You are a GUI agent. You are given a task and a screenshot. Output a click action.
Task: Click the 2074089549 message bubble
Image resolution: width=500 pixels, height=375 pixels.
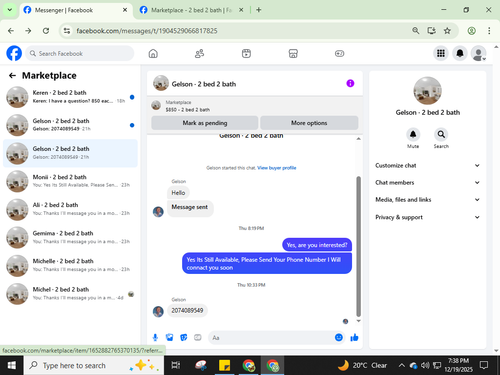point(187,310)
